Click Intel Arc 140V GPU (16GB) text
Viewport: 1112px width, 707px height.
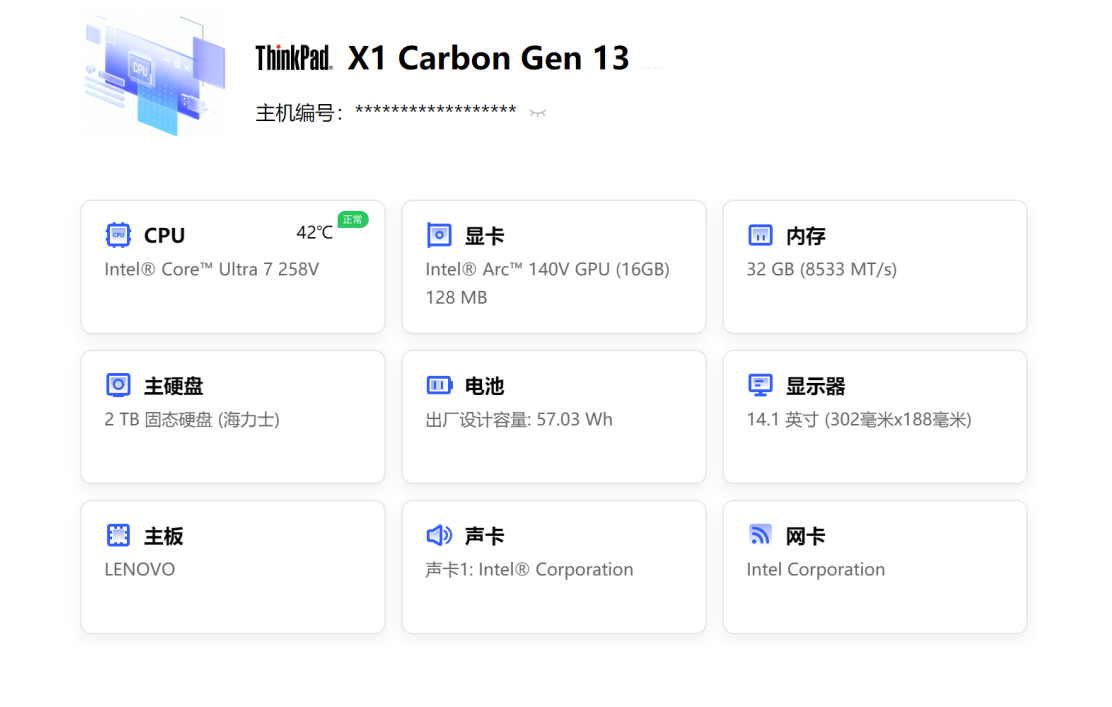click(x=547, y=269)
